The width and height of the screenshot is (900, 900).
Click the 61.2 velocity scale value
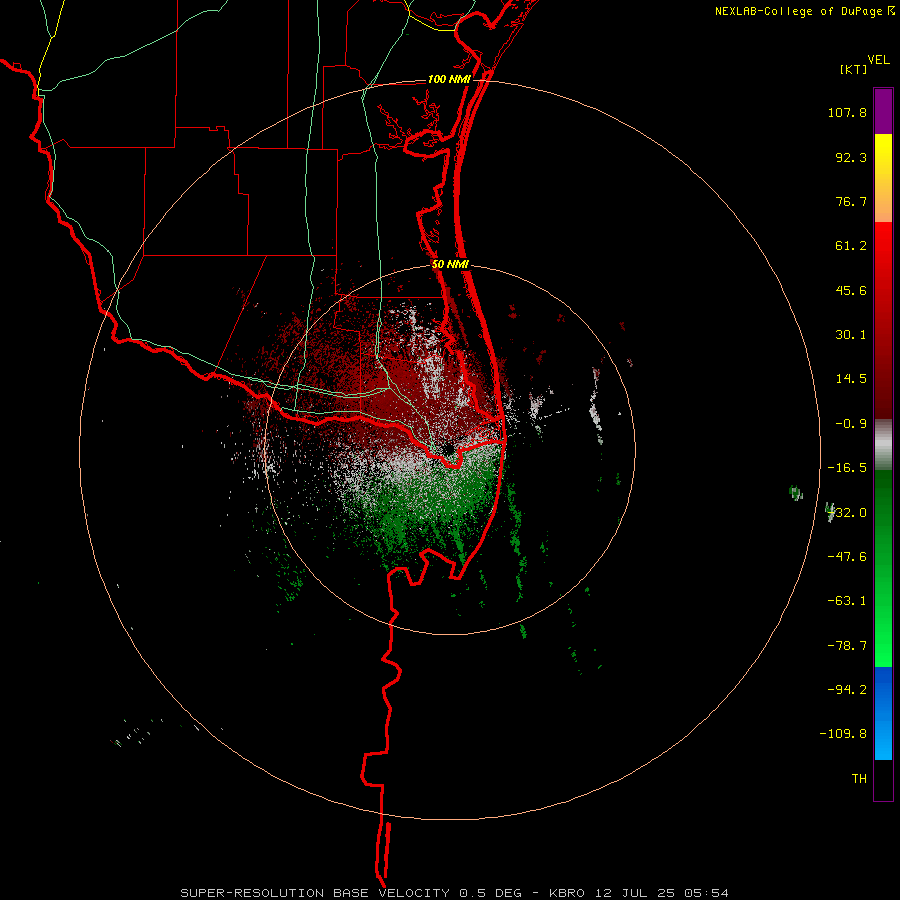pos(851,246)
